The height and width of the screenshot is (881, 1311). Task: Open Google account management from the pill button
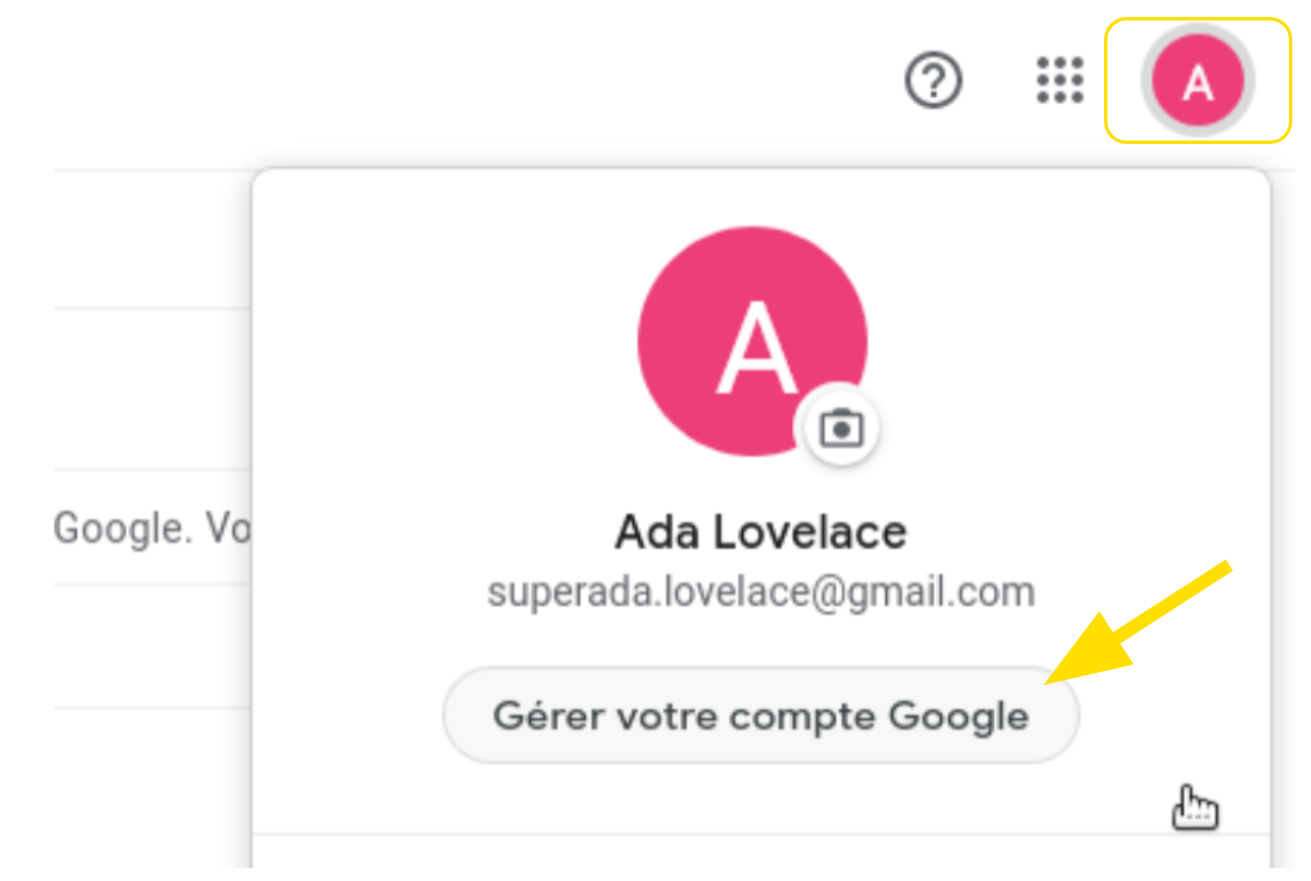[x=761, y=716]
